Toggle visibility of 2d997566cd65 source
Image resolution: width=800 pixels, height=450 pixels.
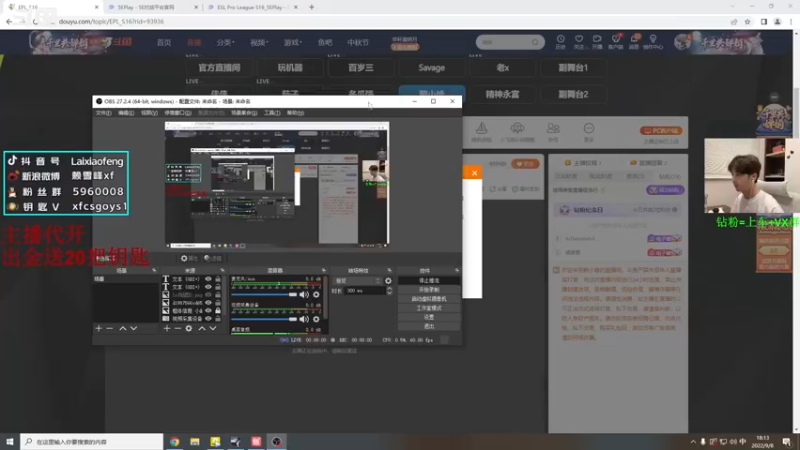tap(208, 303)
